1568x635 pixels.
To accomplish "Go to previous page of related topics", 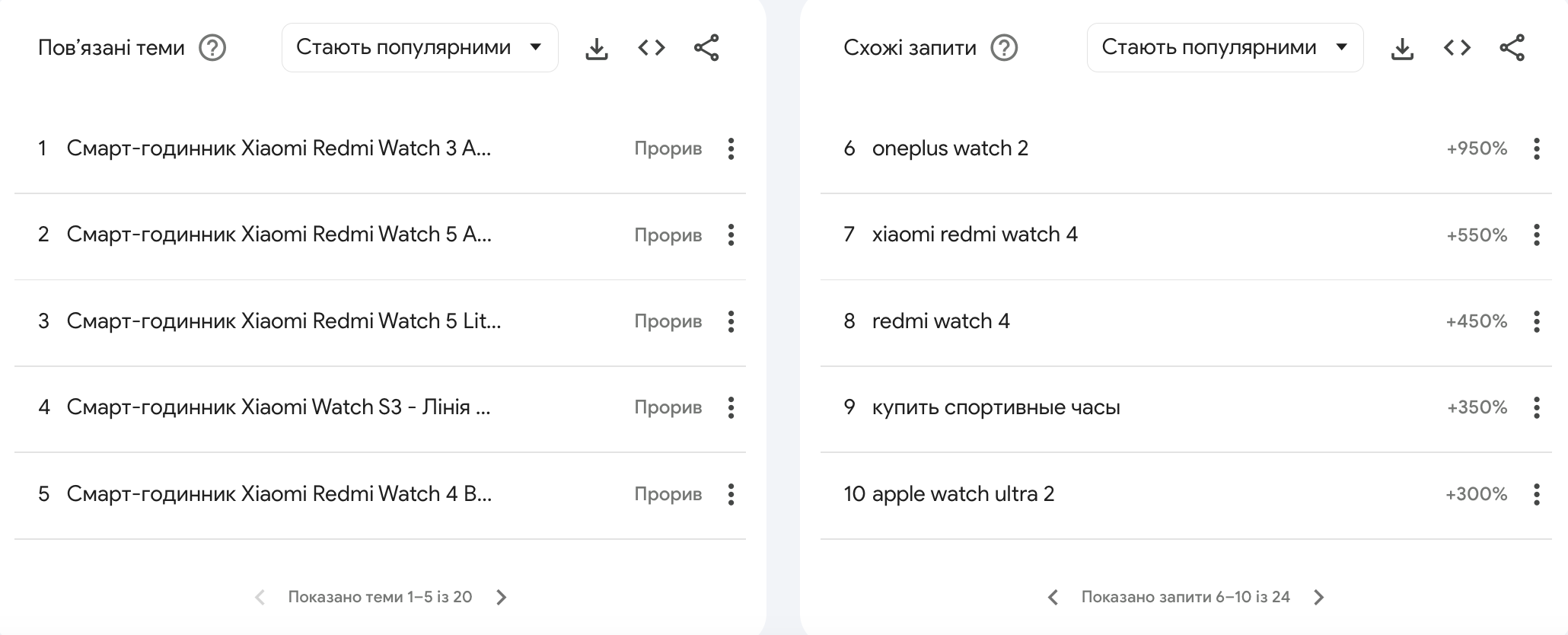I will [x=260, y=598].
